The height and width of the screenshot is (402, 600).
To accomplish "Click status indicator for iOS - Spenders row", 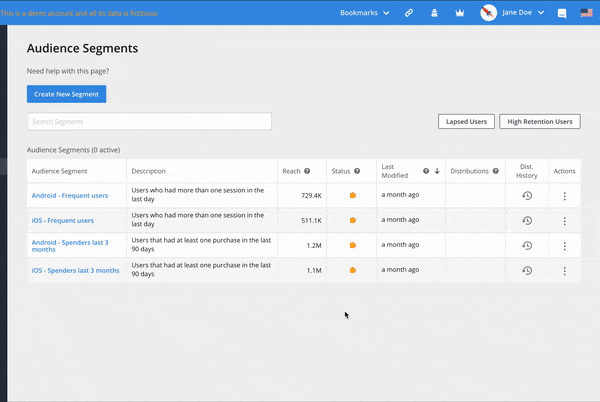I will pos(353,270).
